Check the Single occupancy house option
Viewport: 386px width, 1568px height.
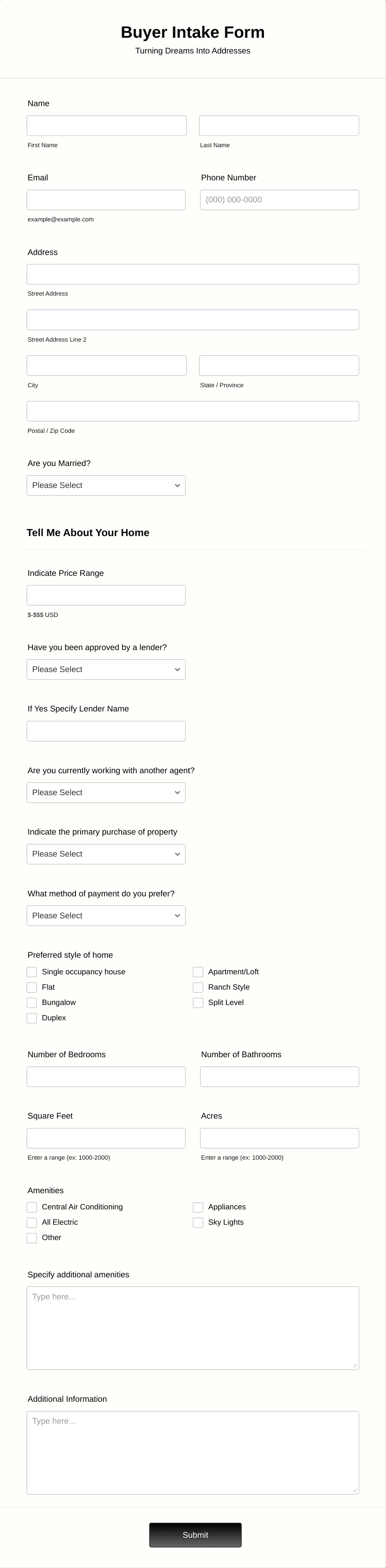(32, 971)
